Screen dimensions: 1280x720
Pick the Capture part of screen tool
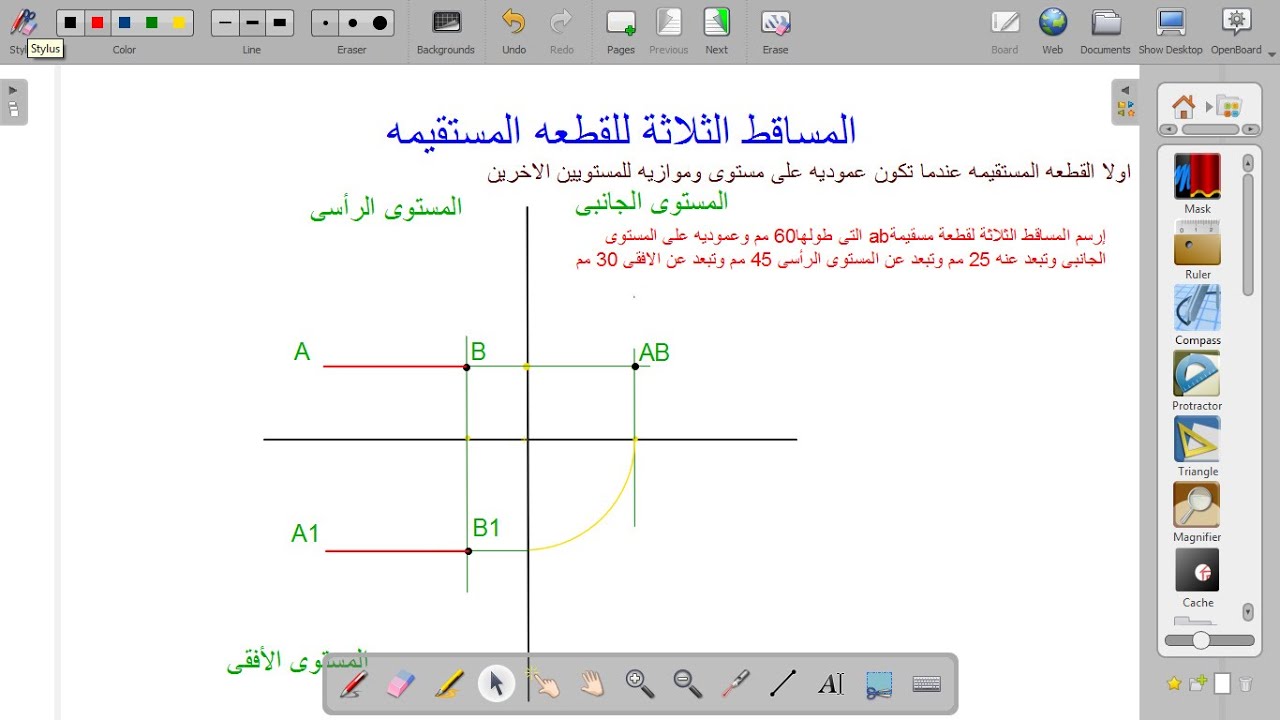[879, 684]
